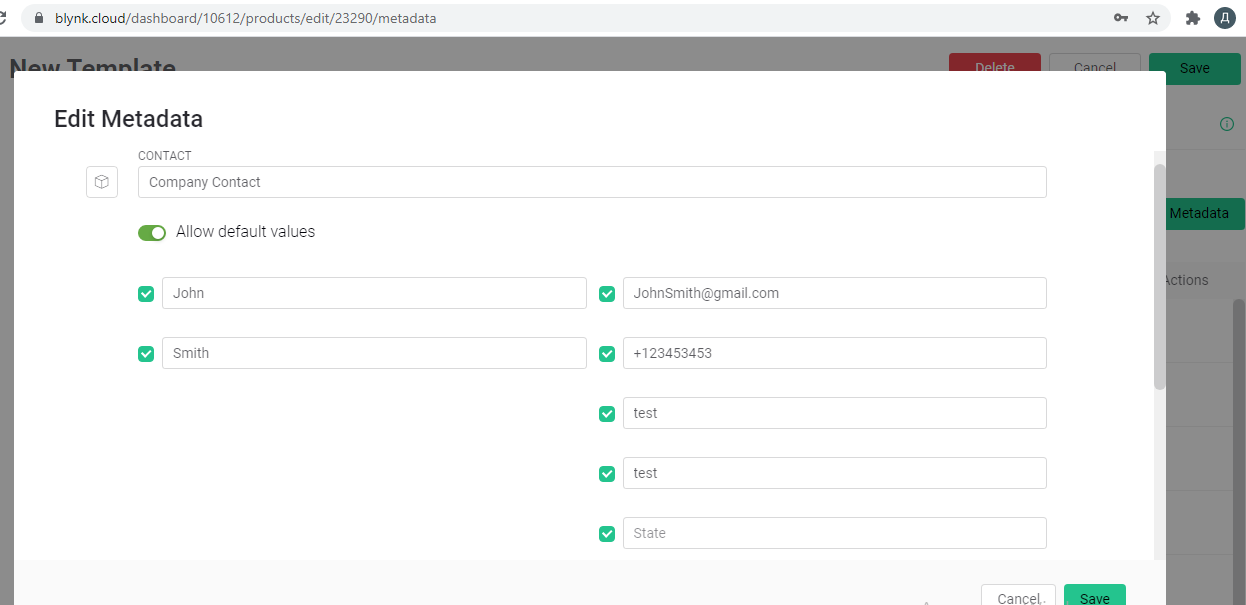Image resolution: width=1246 pixels, height=605 pixels.
Task: Focus the Company Contact name field
Action: pyautogui.click(x=592, y=182)
